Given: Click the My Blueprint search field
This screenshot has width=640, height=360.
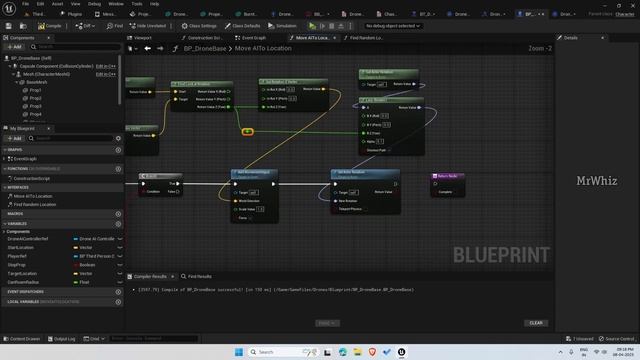Looking at the screenshot, I should (71, 138).
